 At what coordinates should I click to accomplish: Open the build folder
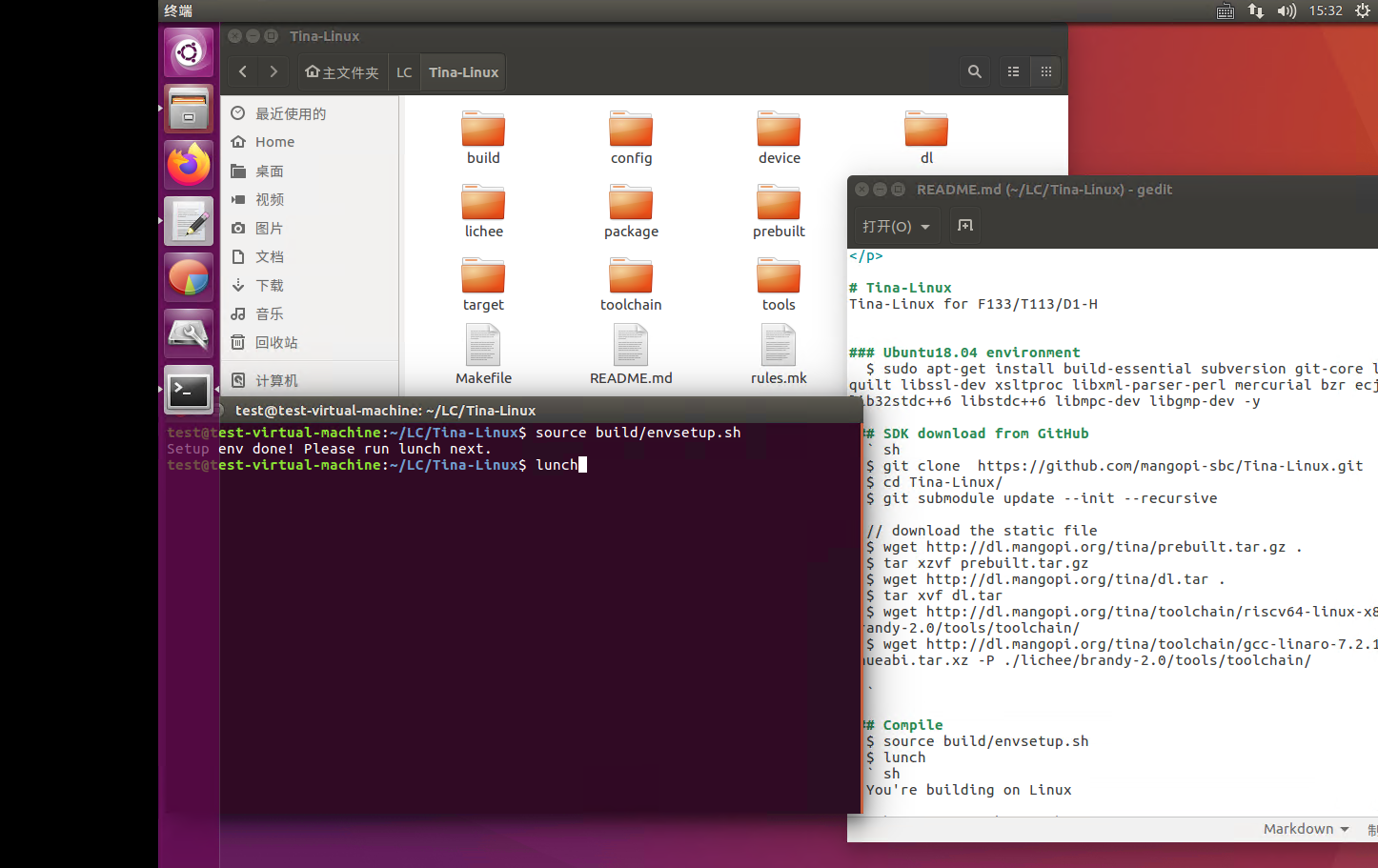(x=483, y=137)
